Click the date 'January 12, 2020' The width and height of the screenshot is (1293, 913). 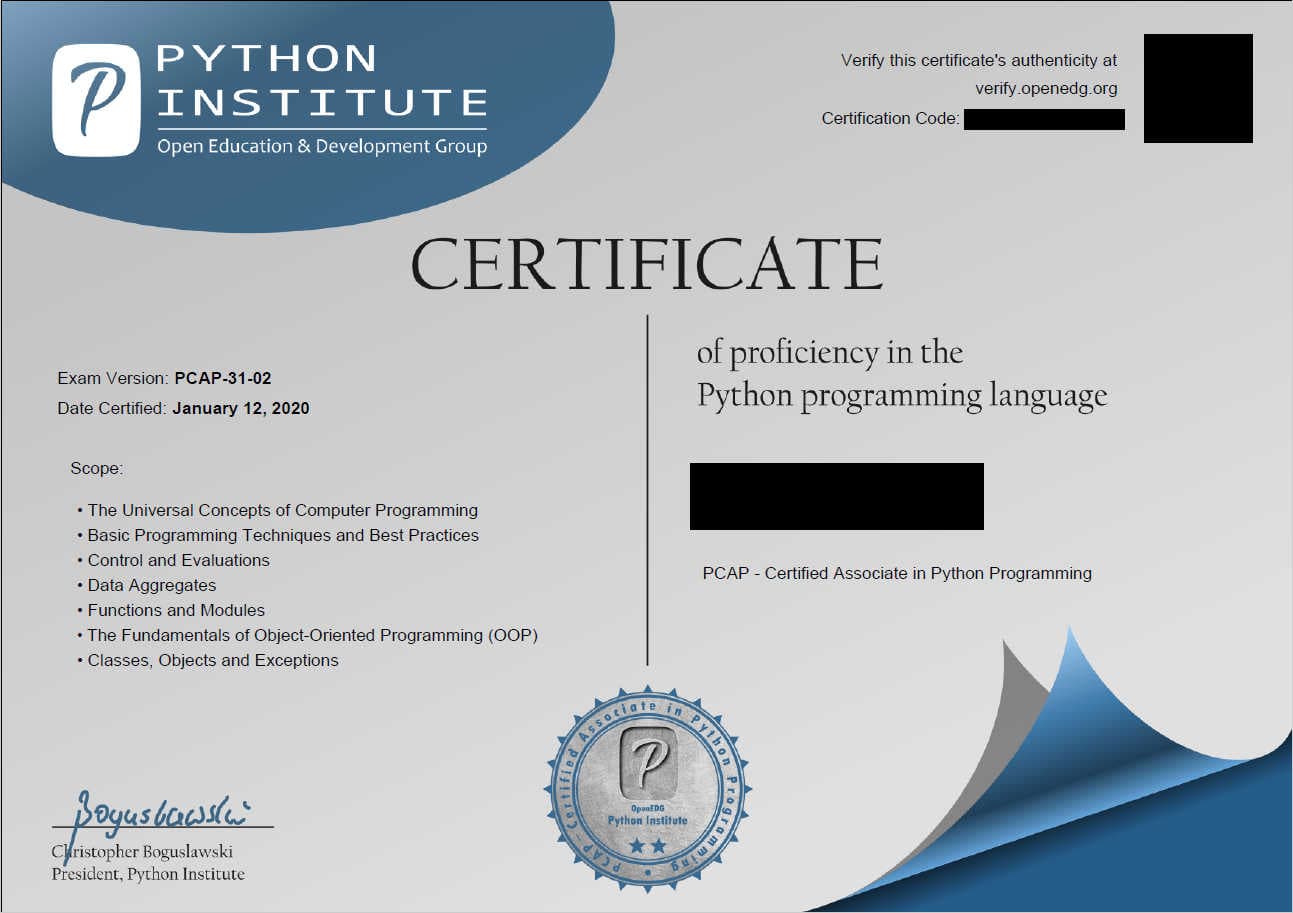pyautogui.click(x=241, y=408)
